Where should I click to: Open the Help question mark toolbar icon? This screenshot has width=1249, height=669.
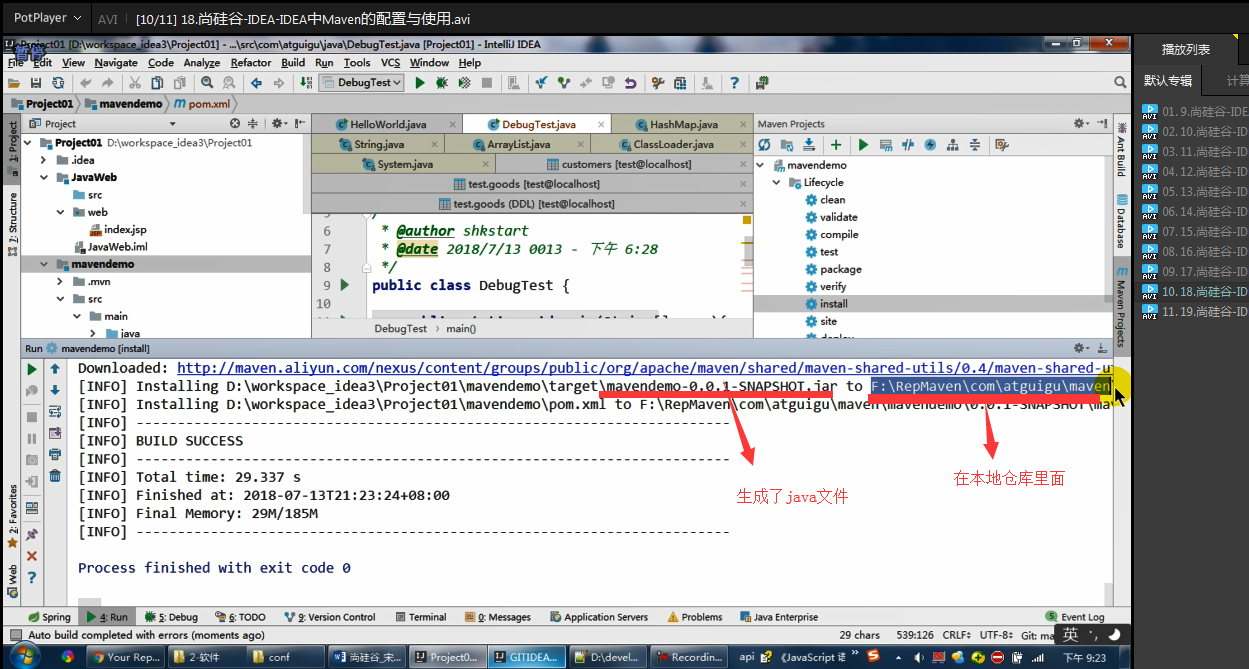click(x=734, y=83)
